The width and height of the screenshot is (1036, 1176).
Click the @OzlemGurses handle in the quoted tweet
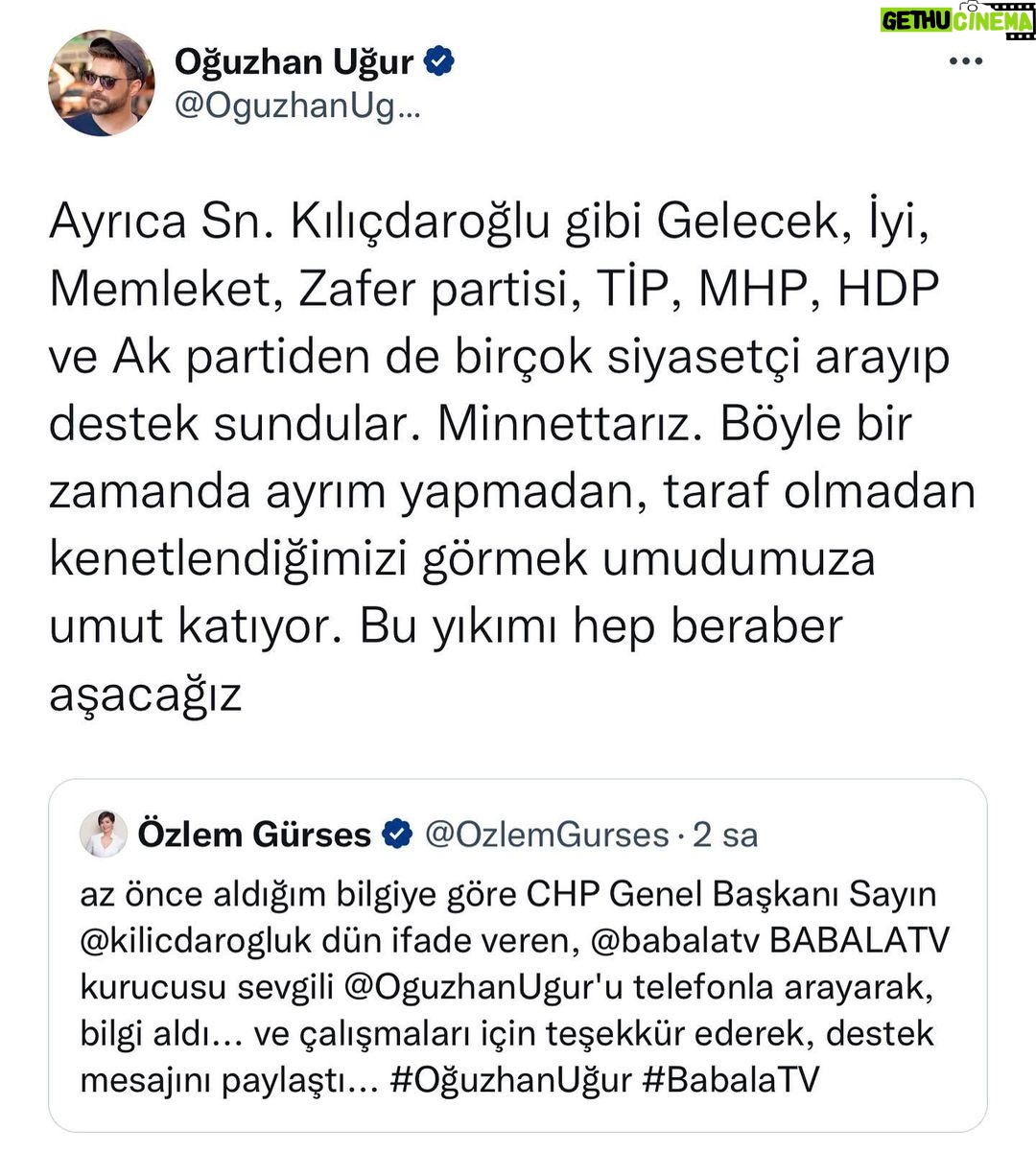tap(546, 835)
